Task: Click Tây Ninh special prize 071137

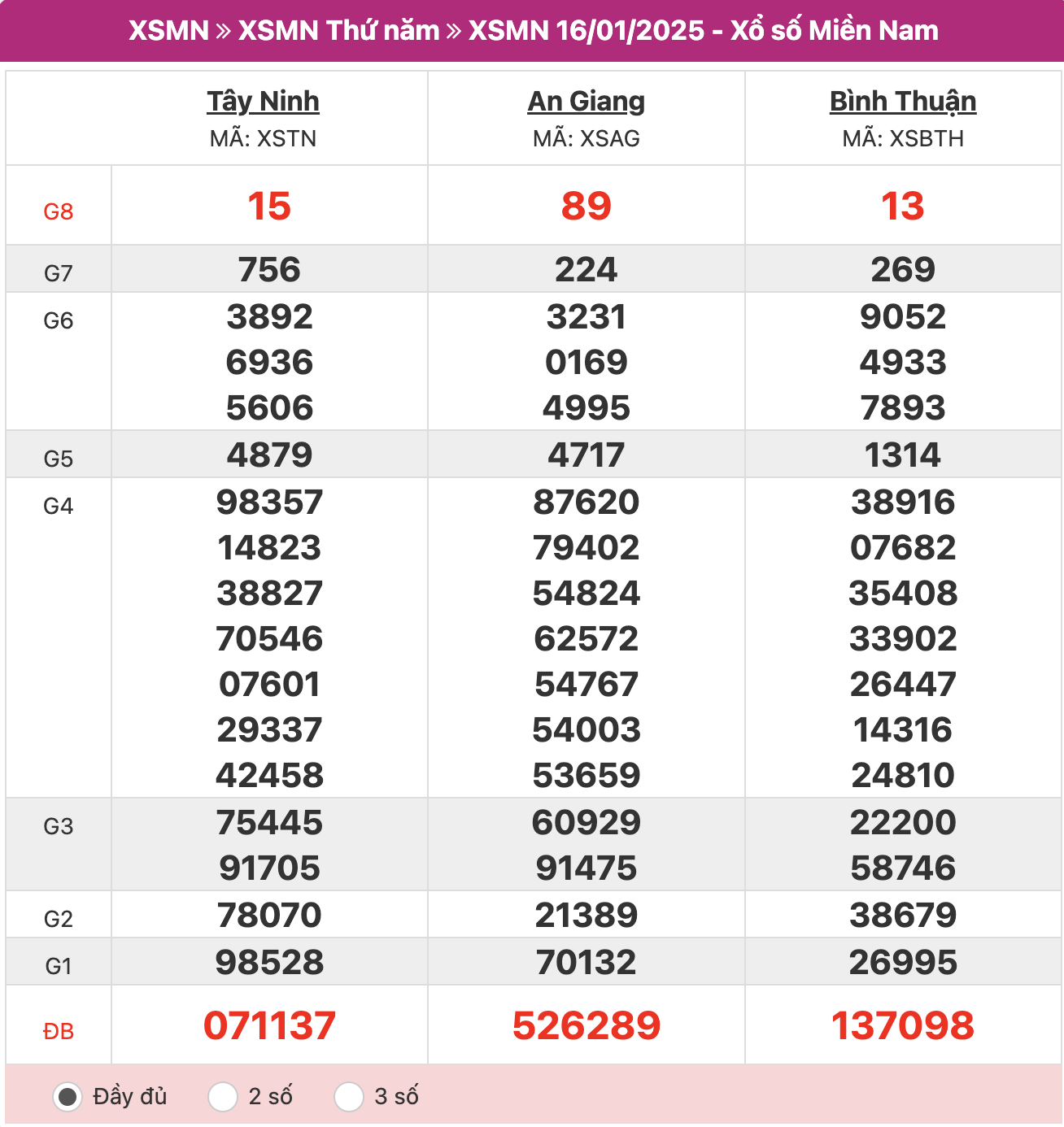Action: pyautogui.click(x=269, y=1025)
